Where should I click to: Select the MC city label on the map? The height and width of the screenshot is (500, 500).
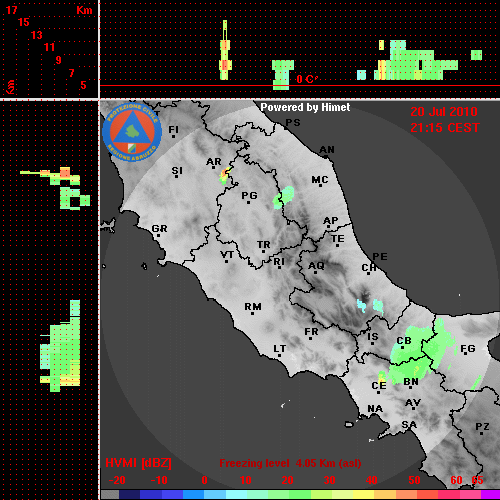[320, 180]
